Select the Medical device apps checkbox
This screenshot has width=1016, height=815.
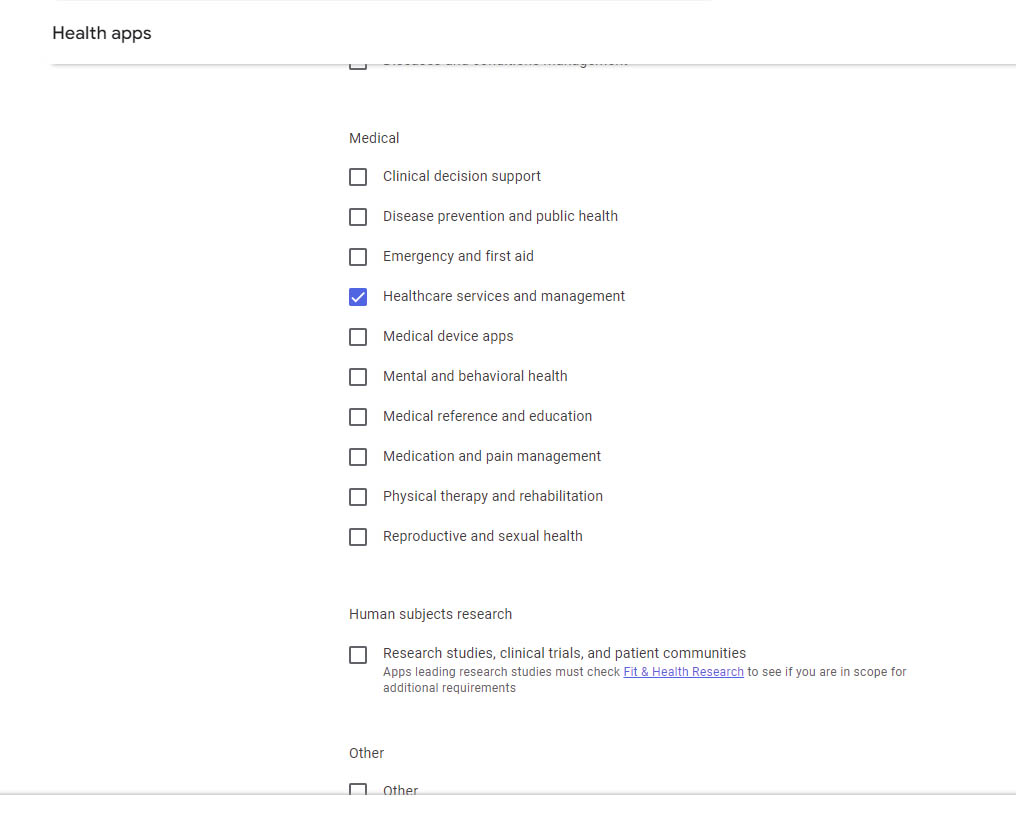(358, 337)
